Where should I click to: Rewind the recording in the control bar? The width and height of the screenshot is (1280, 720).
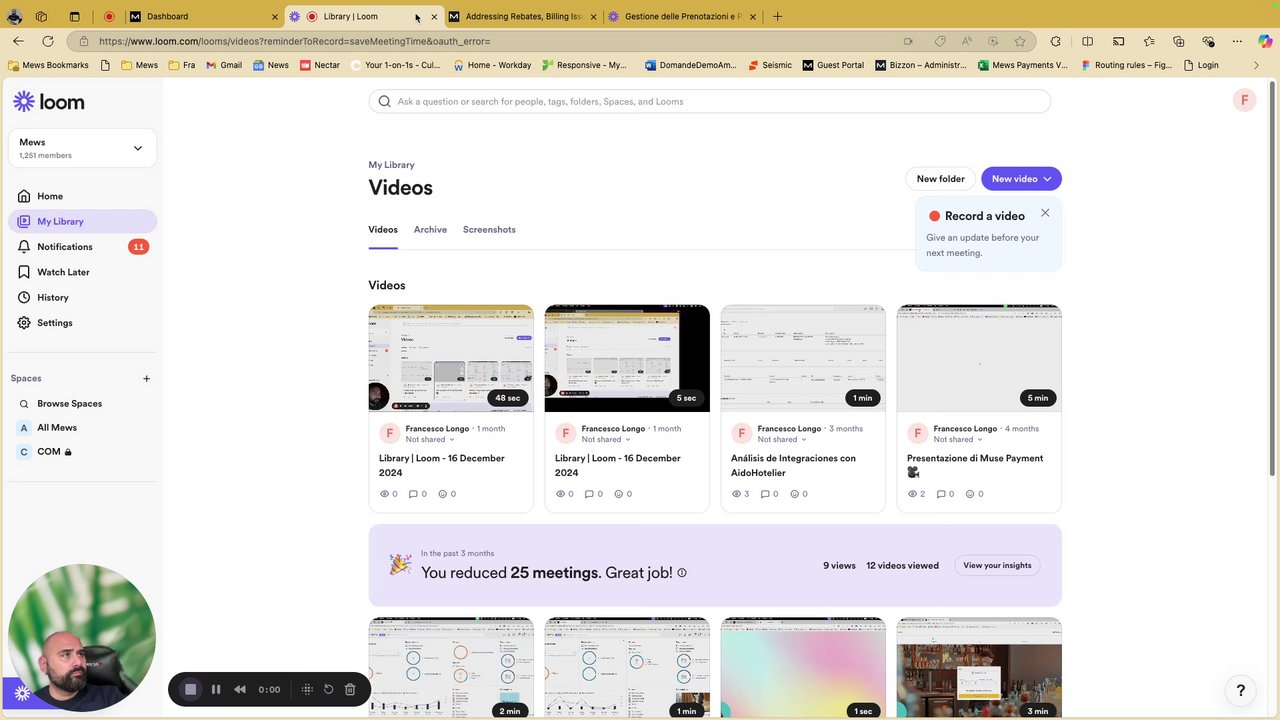240,689
